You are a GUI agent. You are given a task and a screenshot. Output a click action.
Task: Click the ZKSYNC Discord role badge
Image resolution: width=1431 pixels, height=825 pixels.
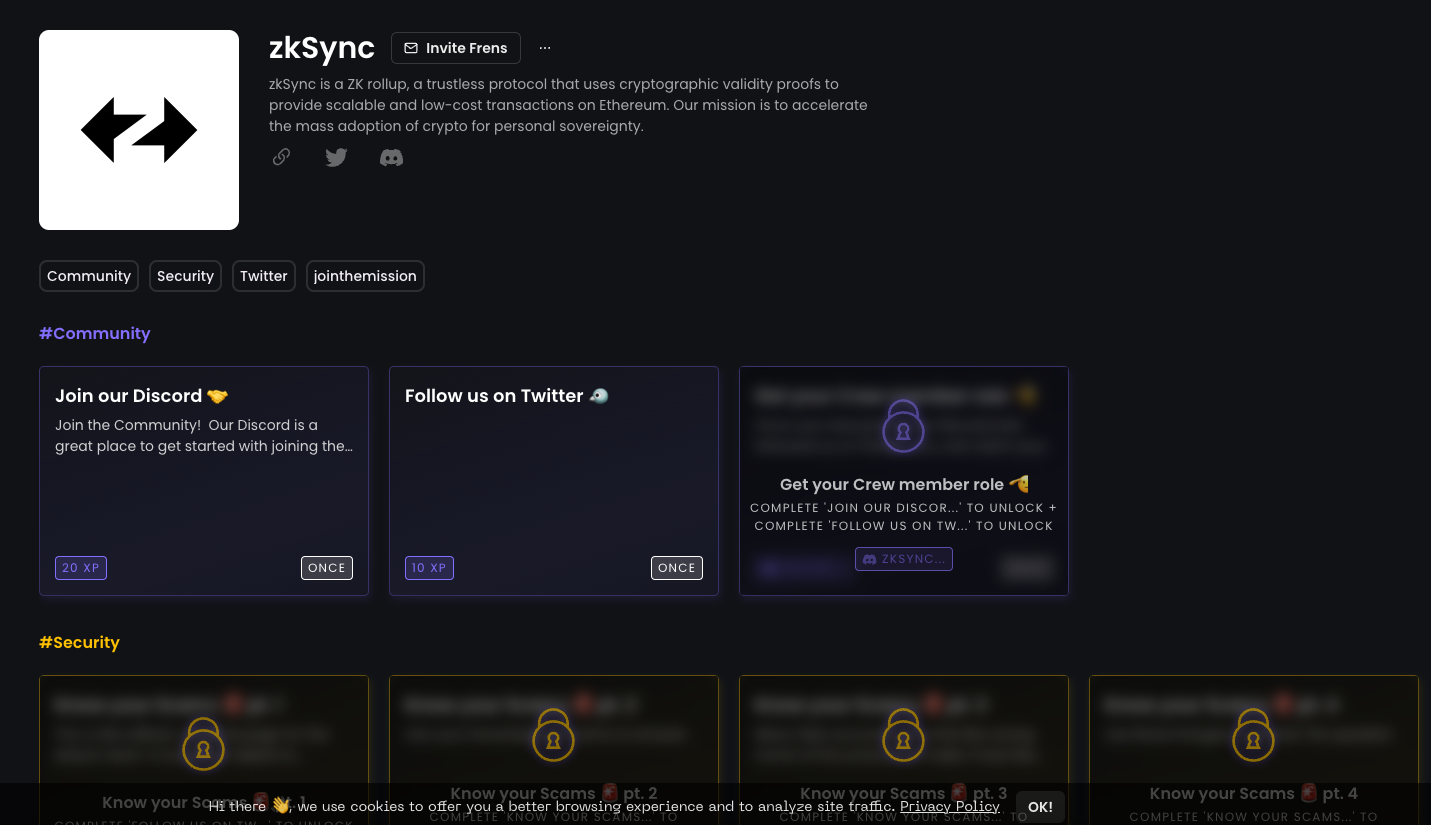pos(904,559)
